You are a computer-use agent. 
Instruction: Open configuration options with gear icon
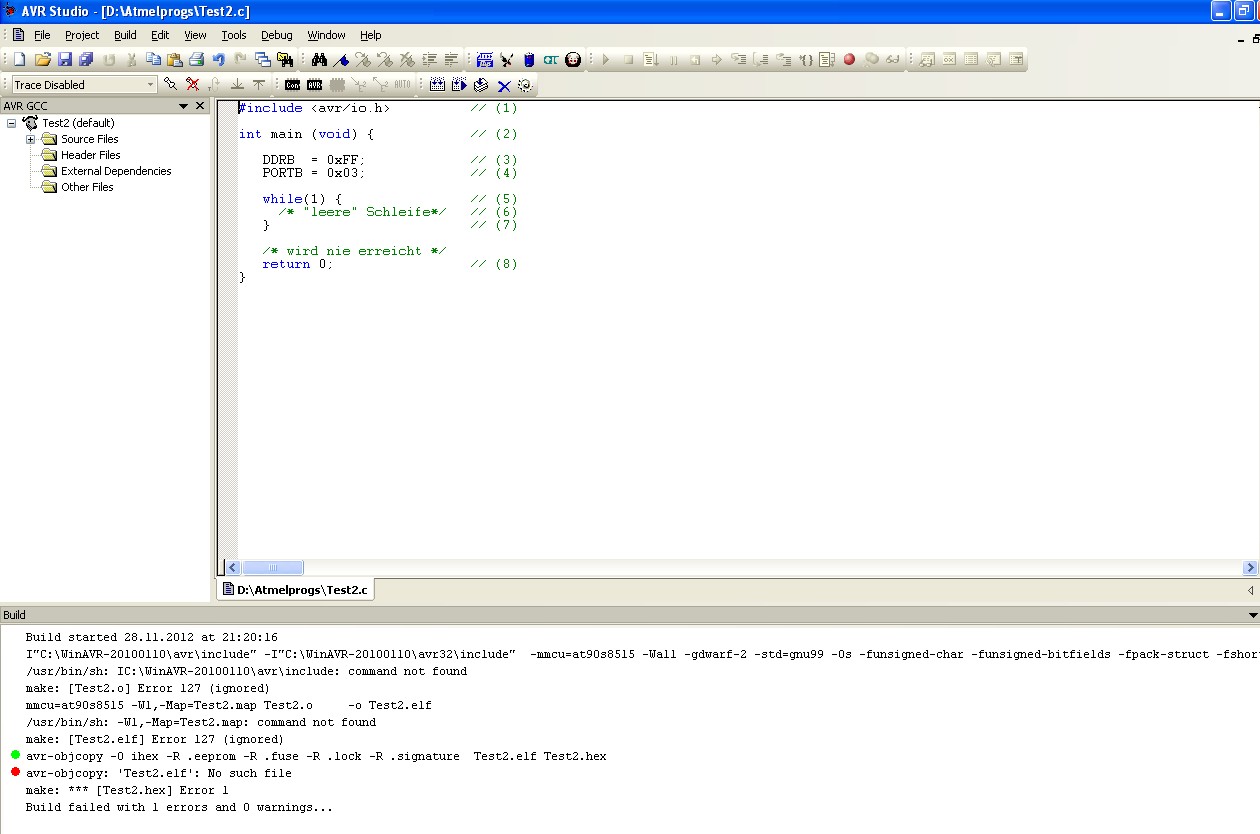tap(525, 85)
